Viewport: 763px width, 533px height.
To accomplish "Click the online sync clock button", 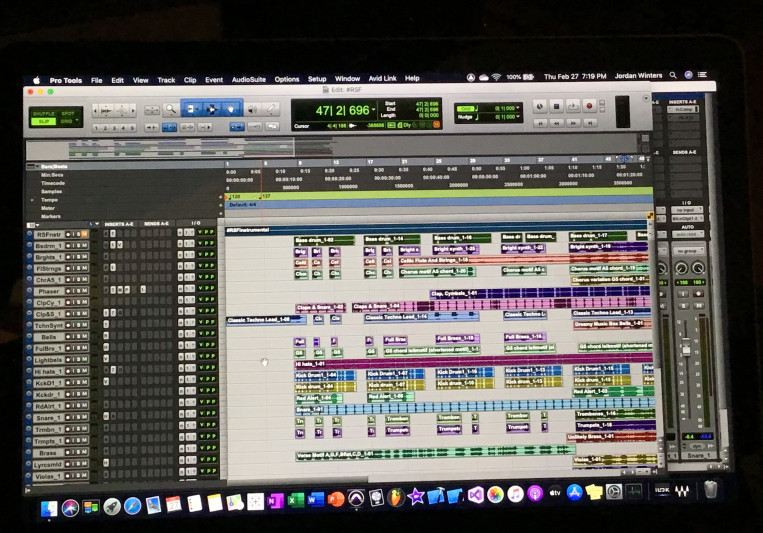I will (x=540, y=106).
